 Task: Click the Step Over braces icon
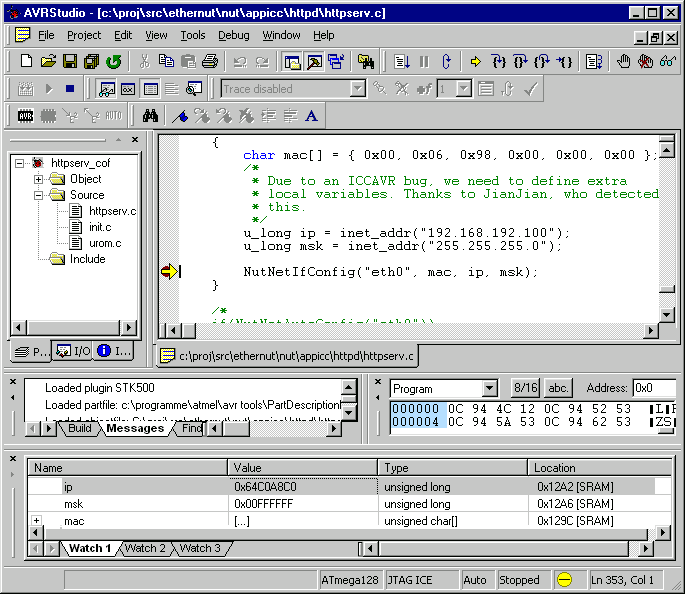pyautogui.click(x=520, y=62)
